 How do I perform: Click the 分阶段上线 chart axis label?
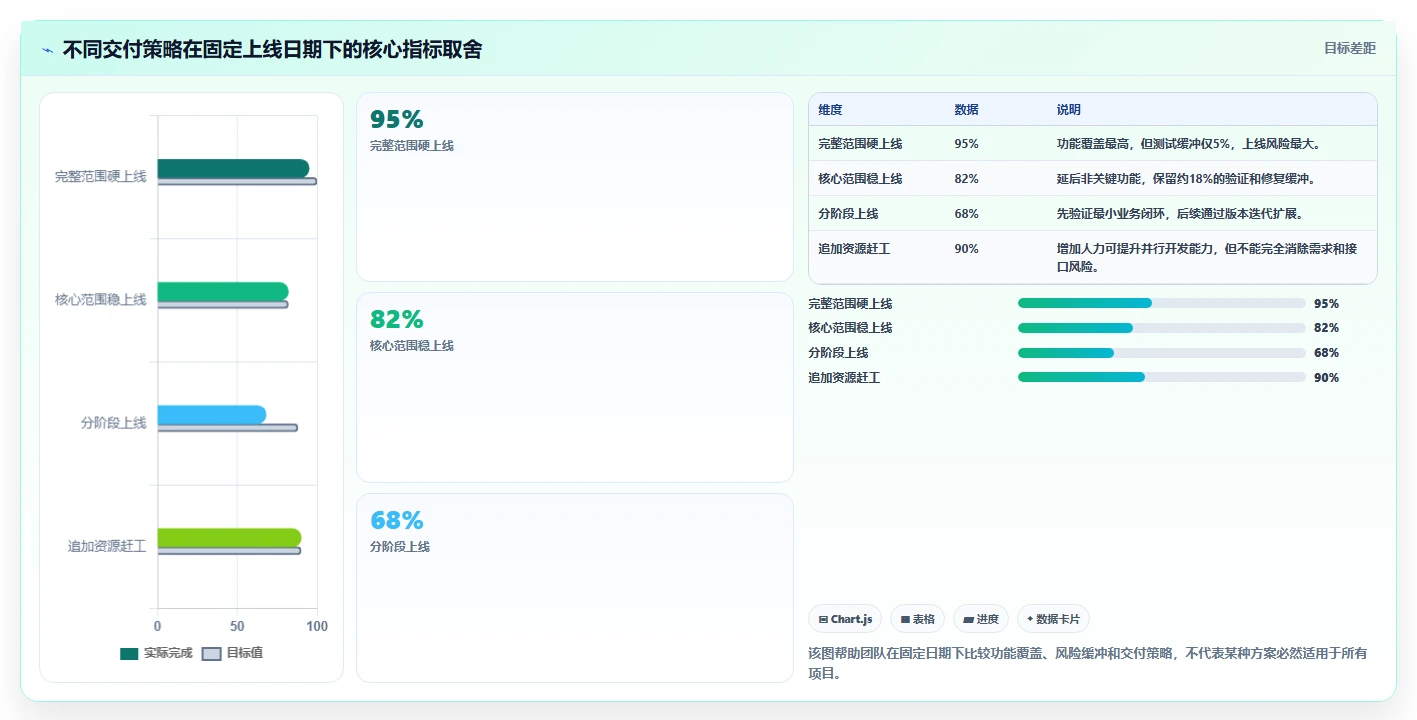(113, 423)
